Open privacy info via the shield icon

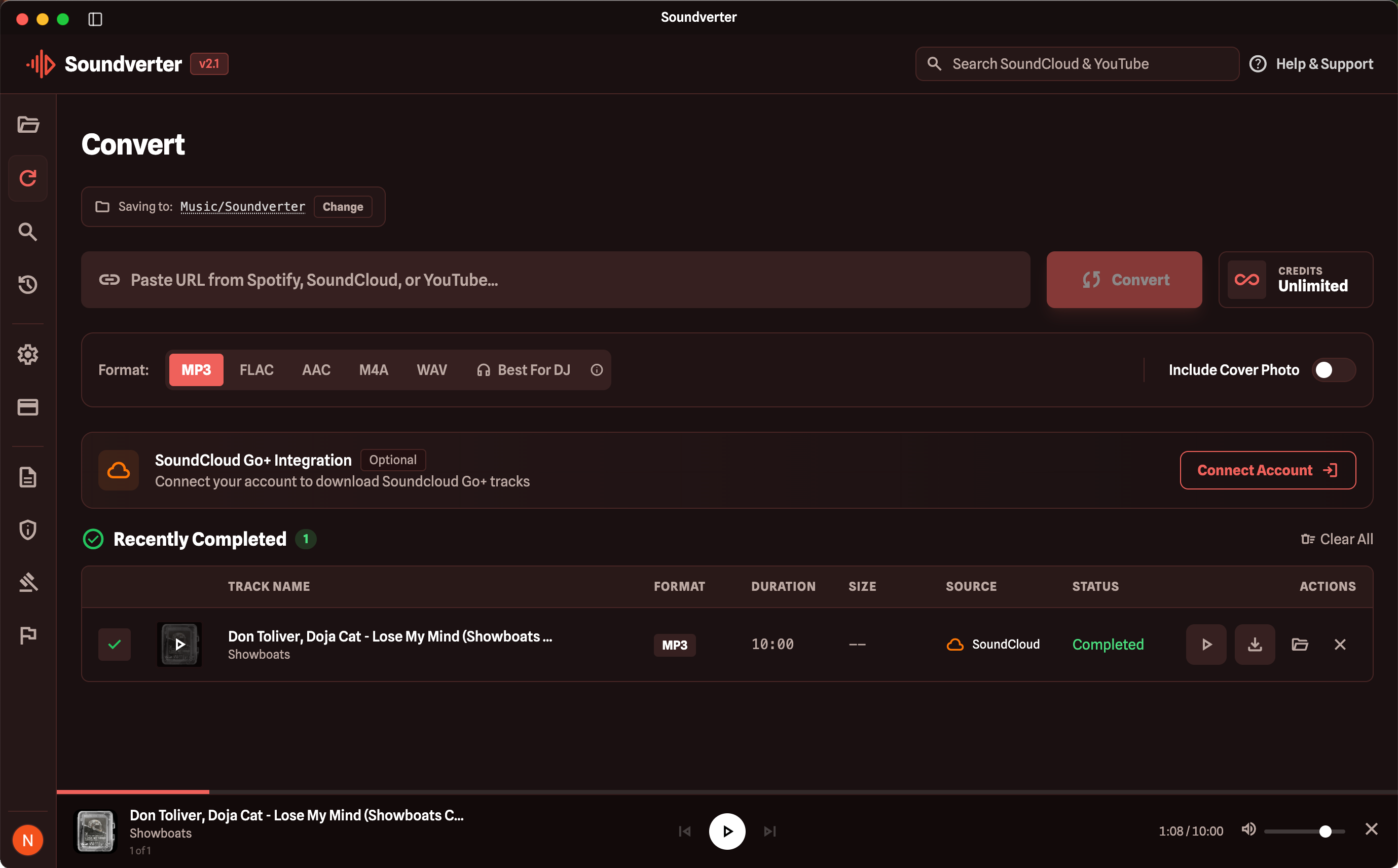[27, 530]
